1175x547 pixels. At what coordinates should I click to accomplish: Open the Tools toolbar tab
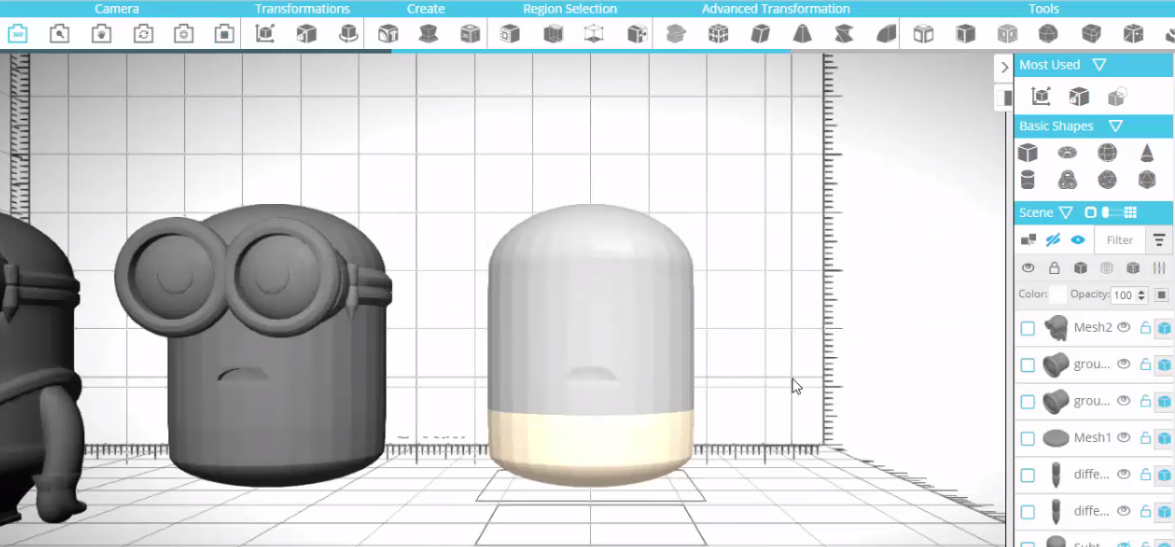click(1043, 9)
